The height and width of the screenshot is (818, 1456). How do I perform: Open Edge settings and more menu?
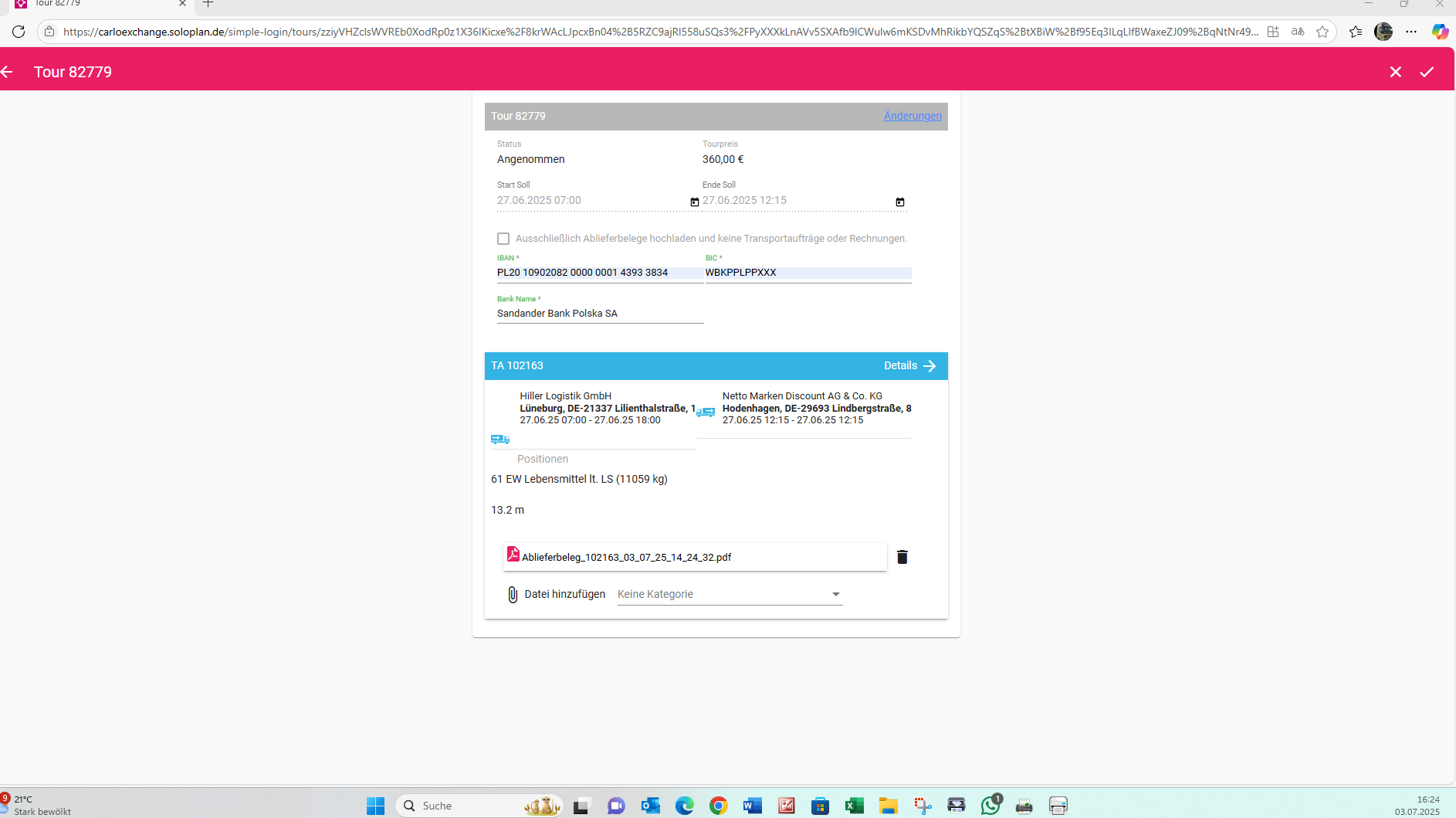tap(1411, 32)
